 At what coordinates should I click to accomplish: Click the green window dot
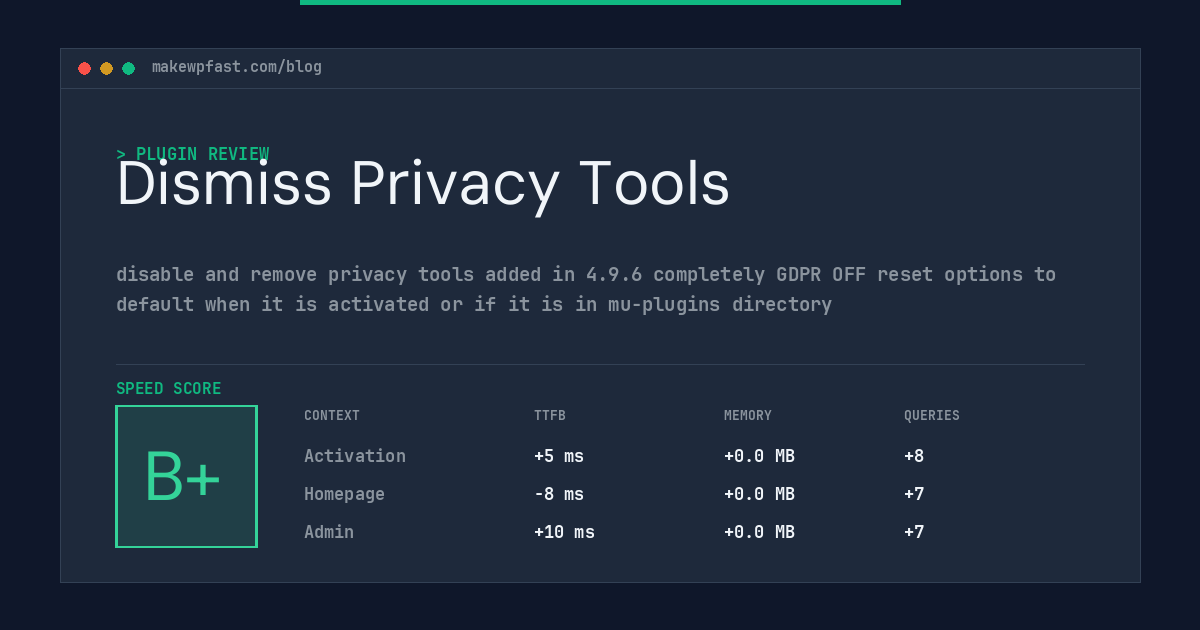click(x=128, y=68)
